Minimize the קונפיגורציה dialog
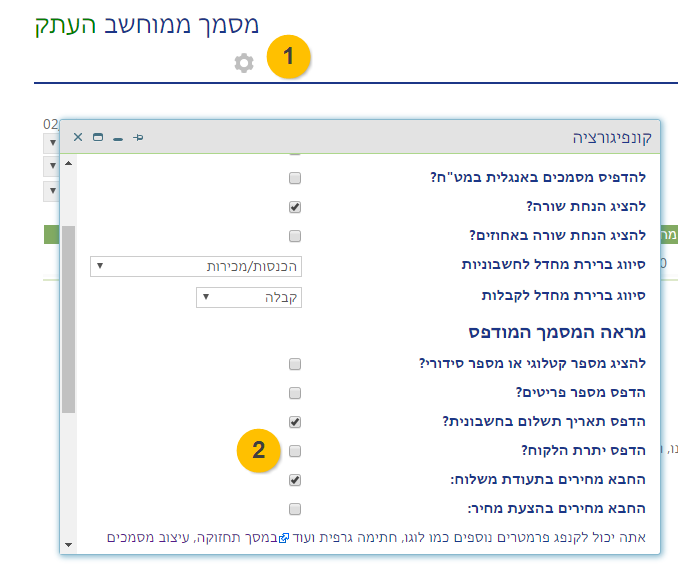This screenshot has width=678, height=564. point(118,138)
